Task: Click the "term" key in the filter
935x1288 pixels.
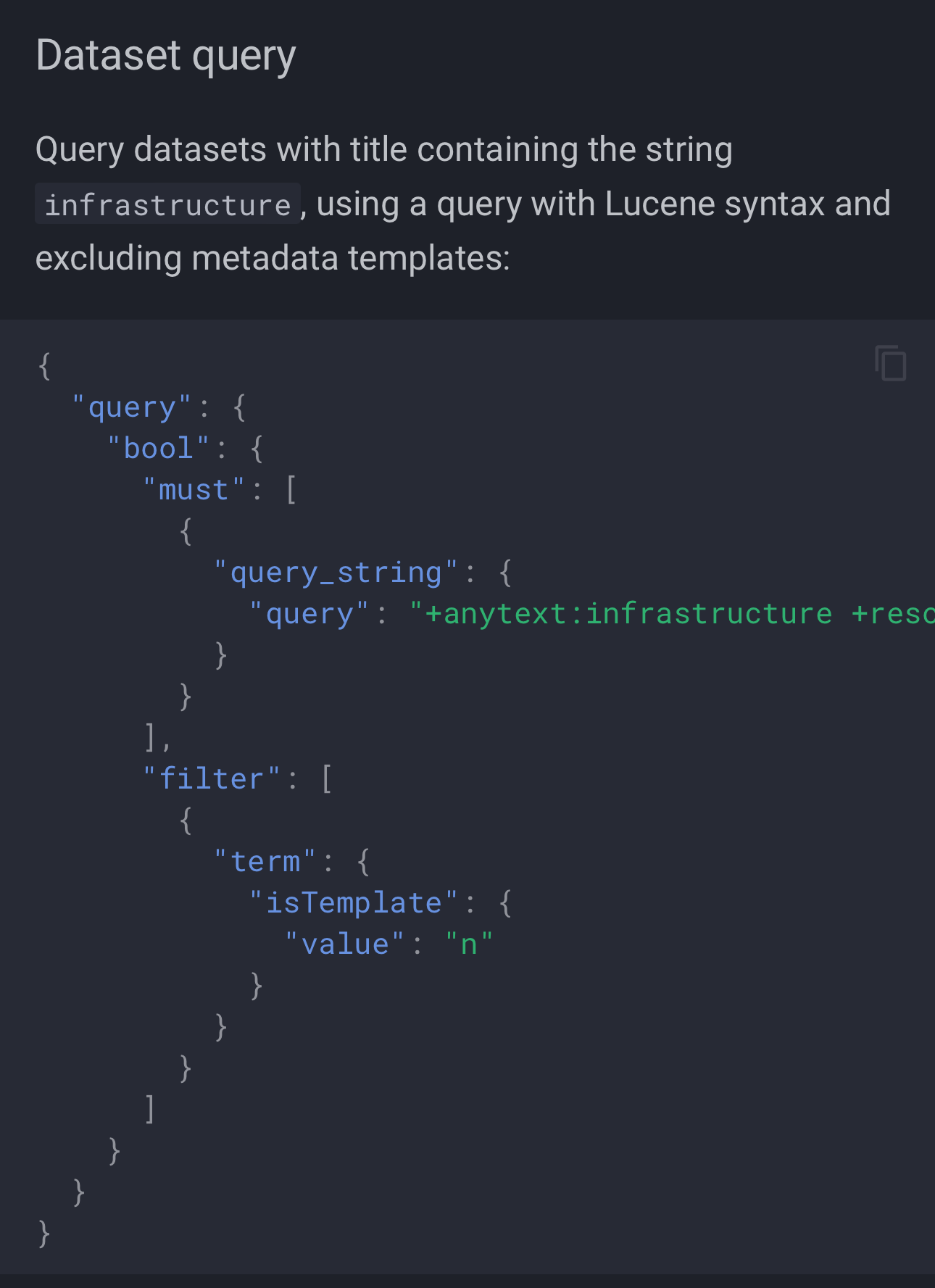Action: tap(265, 862)
